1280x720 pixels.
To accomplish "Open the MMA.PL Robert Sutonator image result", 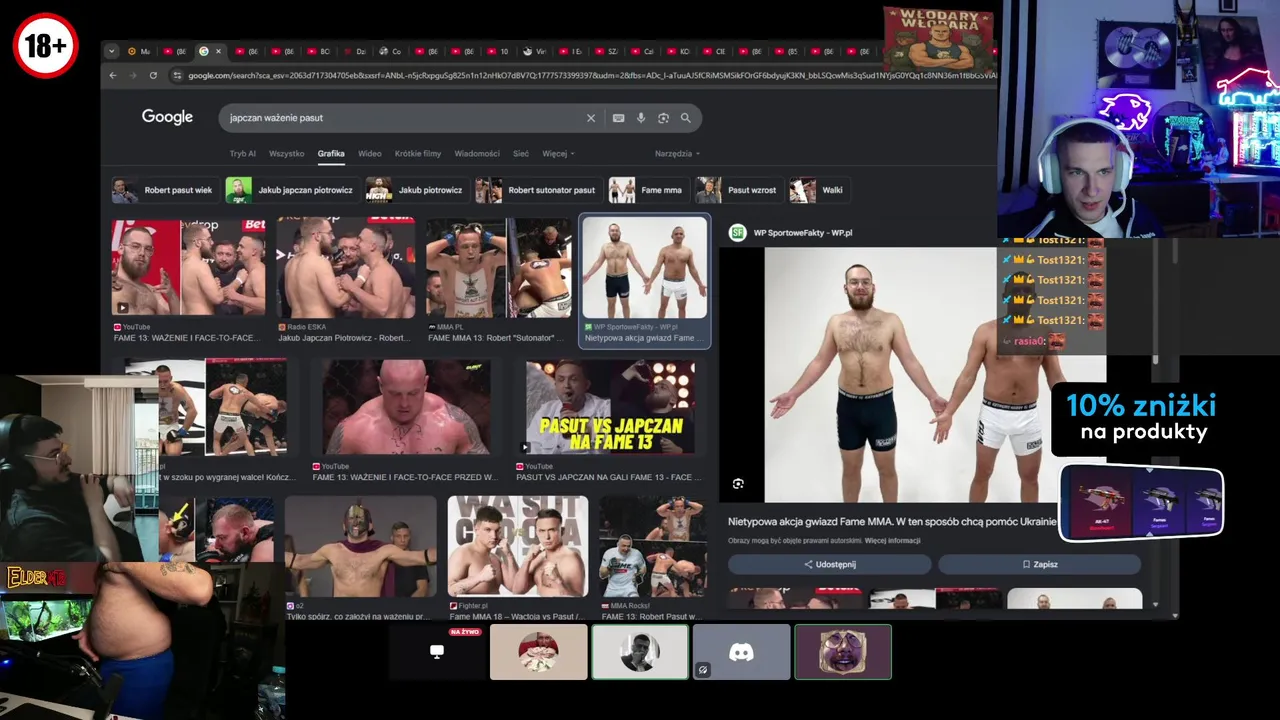I will (499, 268).
